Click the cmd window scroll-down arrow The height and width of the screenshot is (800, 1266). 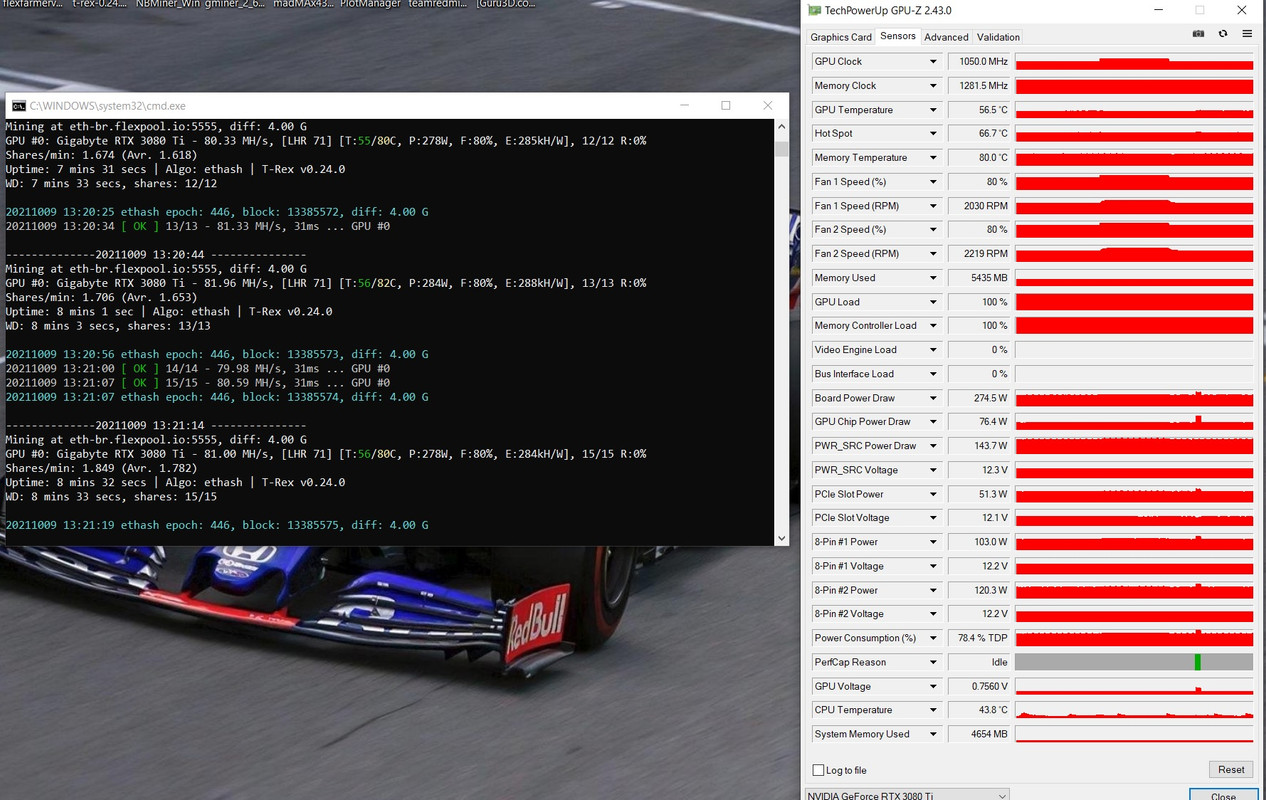[x=782, y=538]
